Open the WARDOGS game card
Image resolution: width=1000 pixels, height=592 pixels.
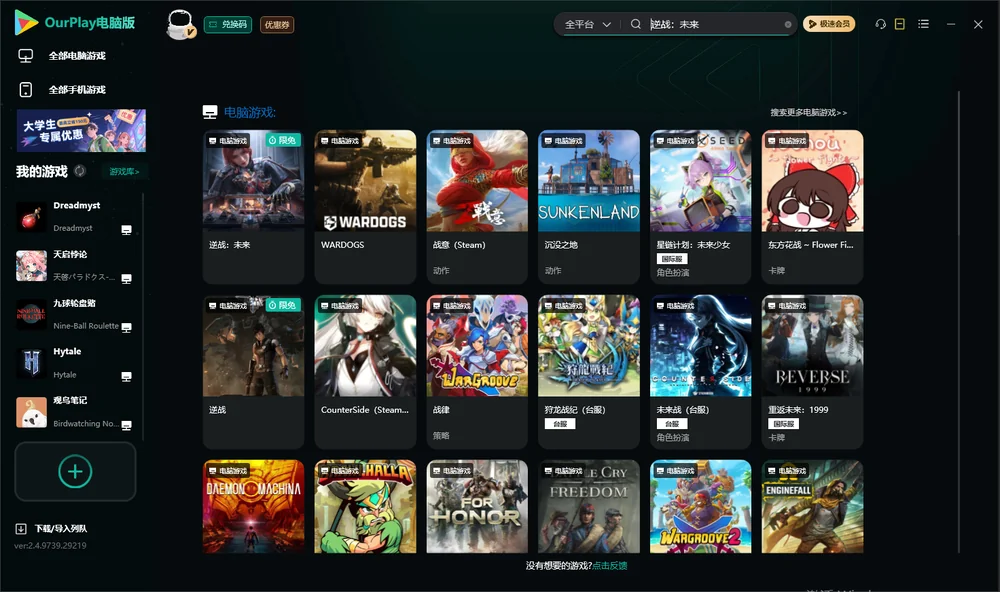click(x=365, y=207)
